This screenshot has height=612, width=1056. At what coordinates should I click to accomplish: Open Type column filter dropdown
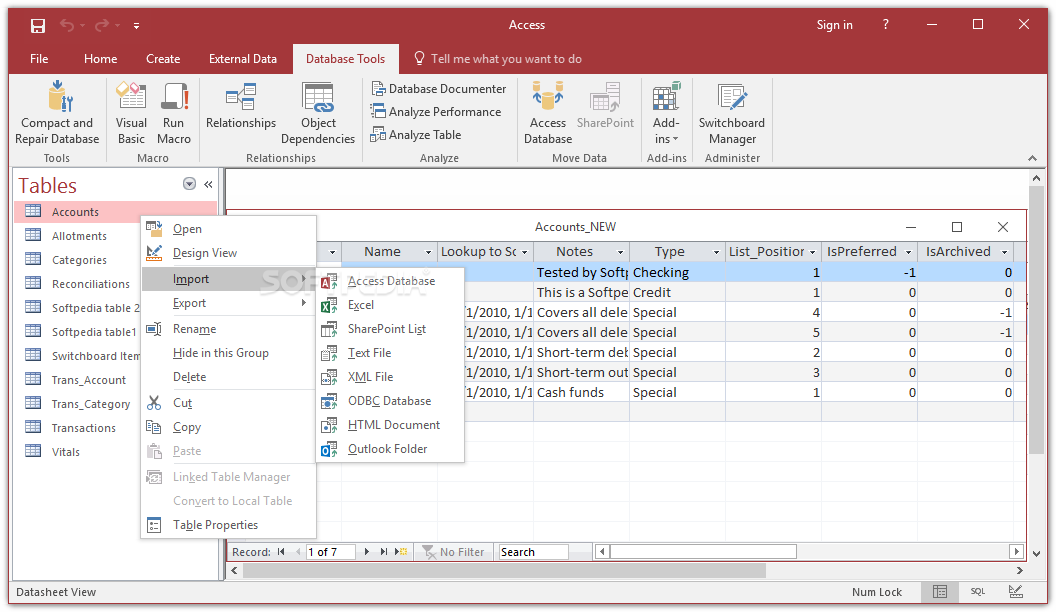pos(717,252)
